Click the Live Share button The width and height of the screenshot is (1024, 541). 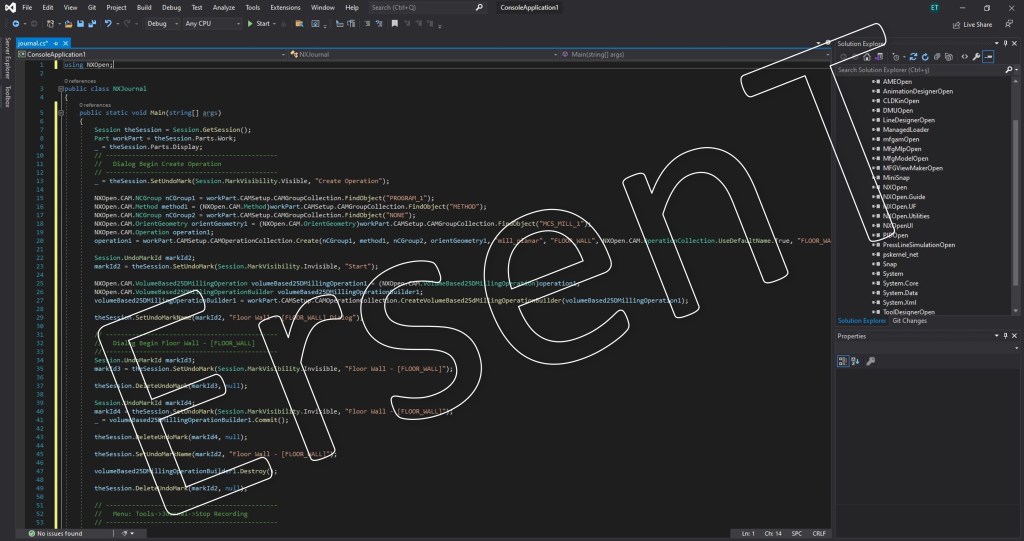click(977, 24)
